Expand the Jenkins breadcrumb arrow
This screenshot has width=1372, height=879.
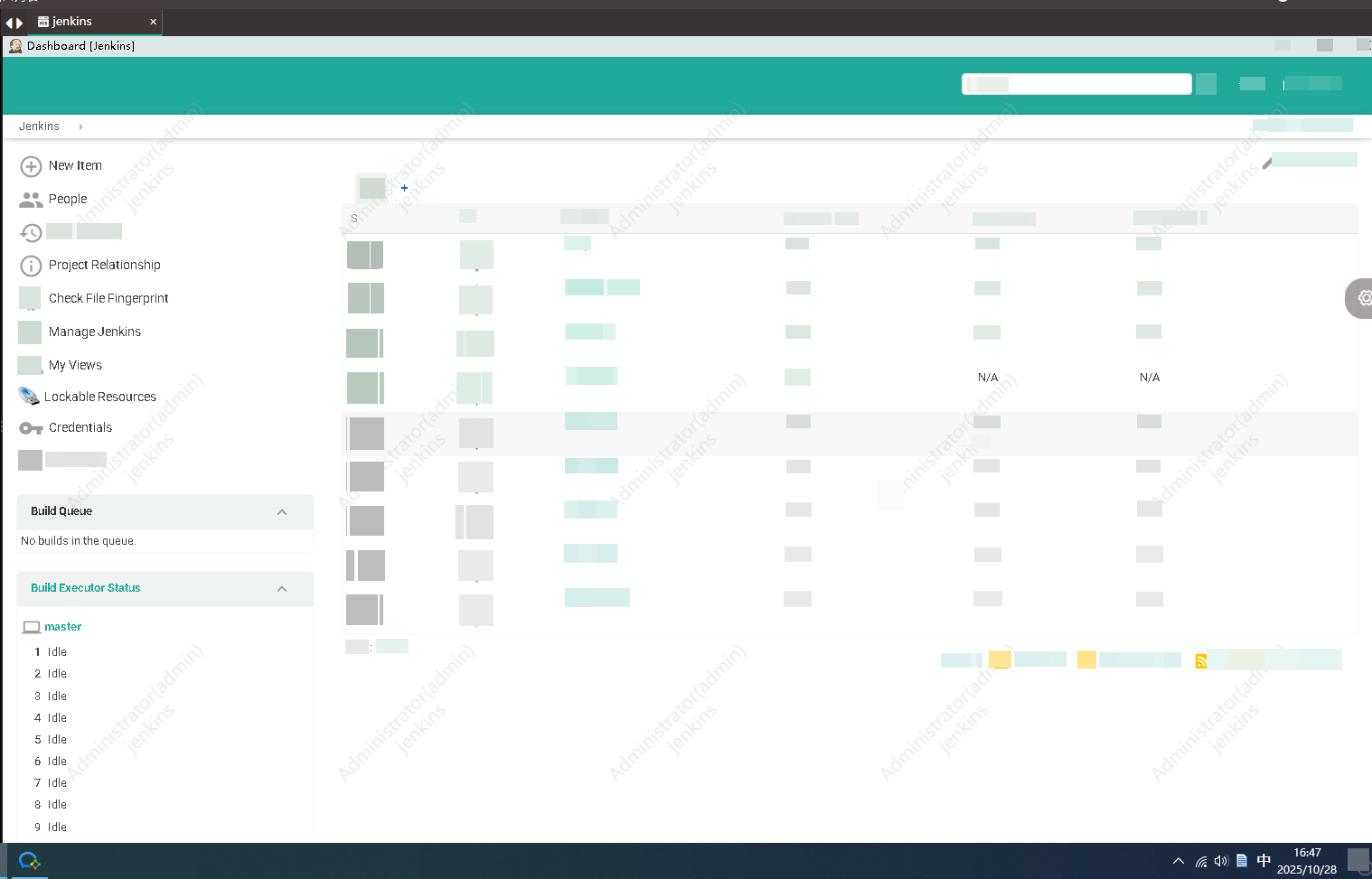(x=81, y=126)
